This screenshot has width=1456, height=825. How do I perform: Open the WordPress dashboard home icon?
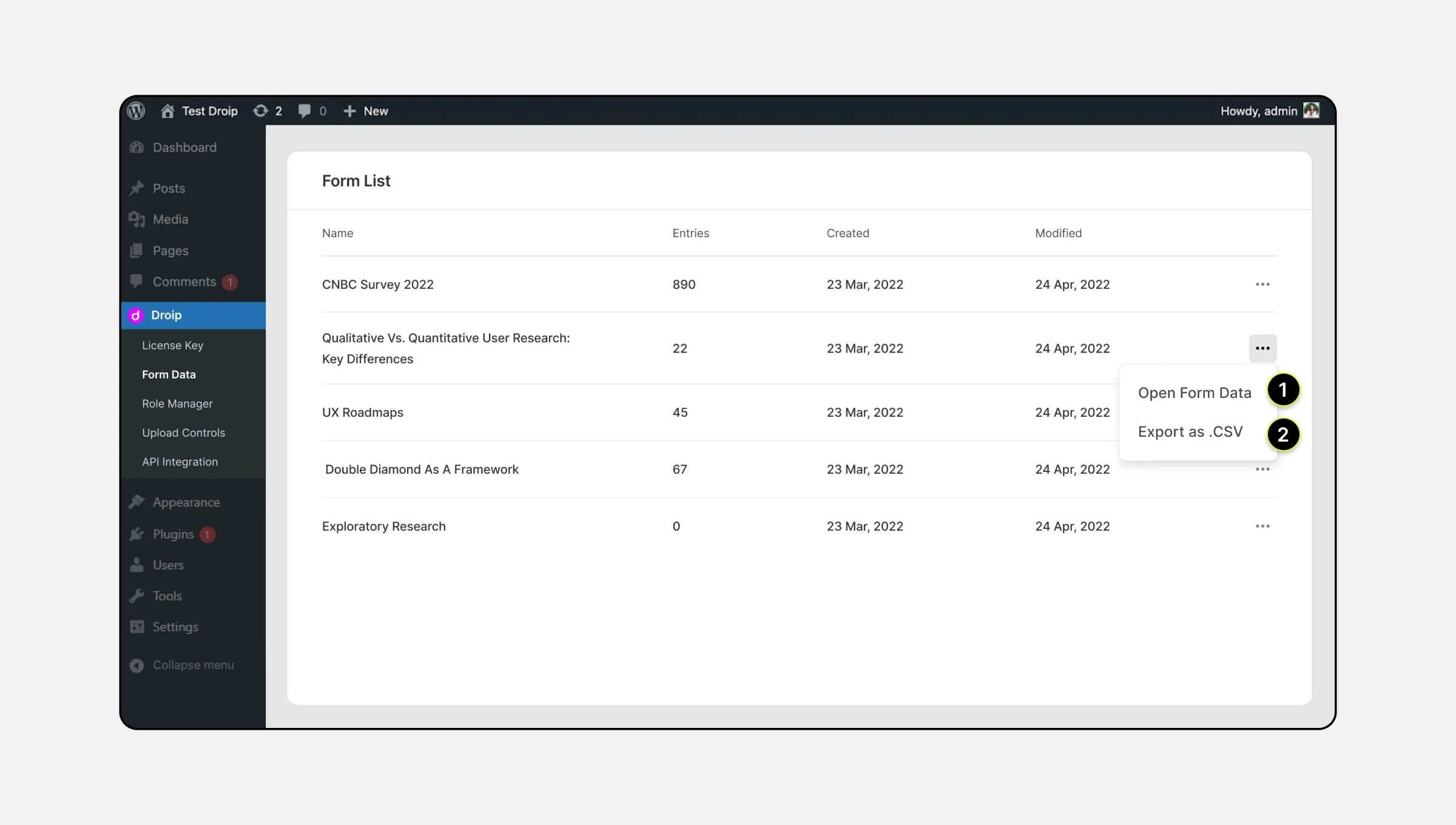coord(167,111)
